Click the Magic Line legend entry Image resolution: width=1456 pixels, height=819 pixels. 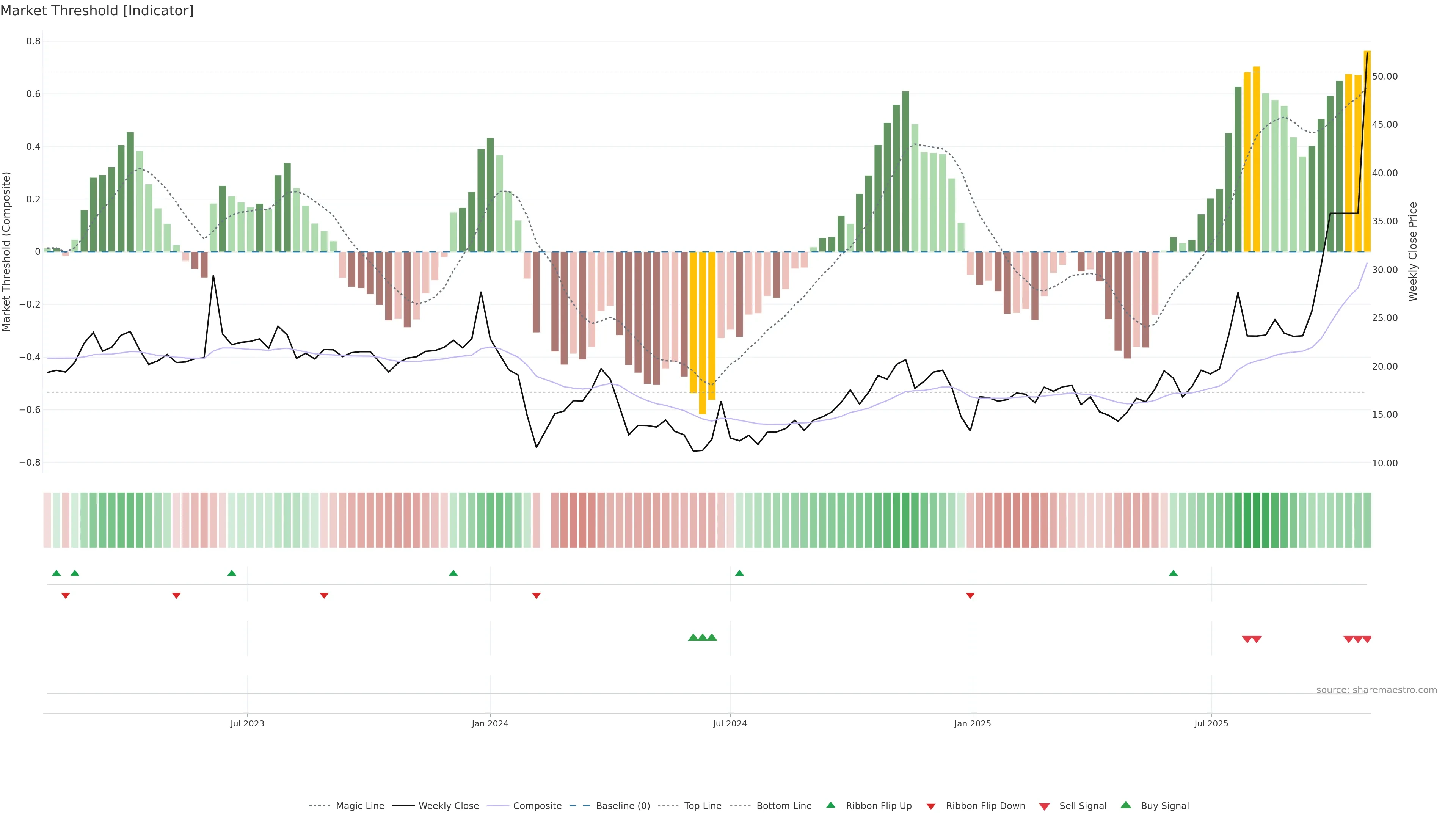[x=359, y=806]
